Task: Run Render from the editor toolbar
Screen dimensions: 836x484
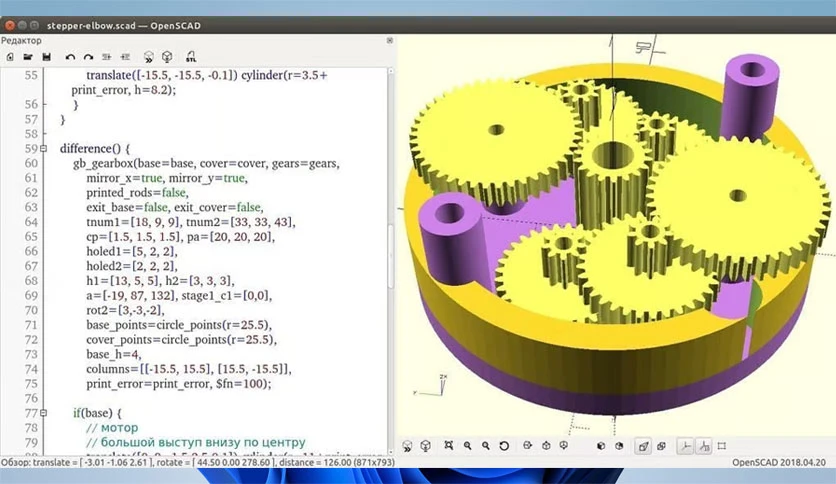Action: (x=167, y=57)
